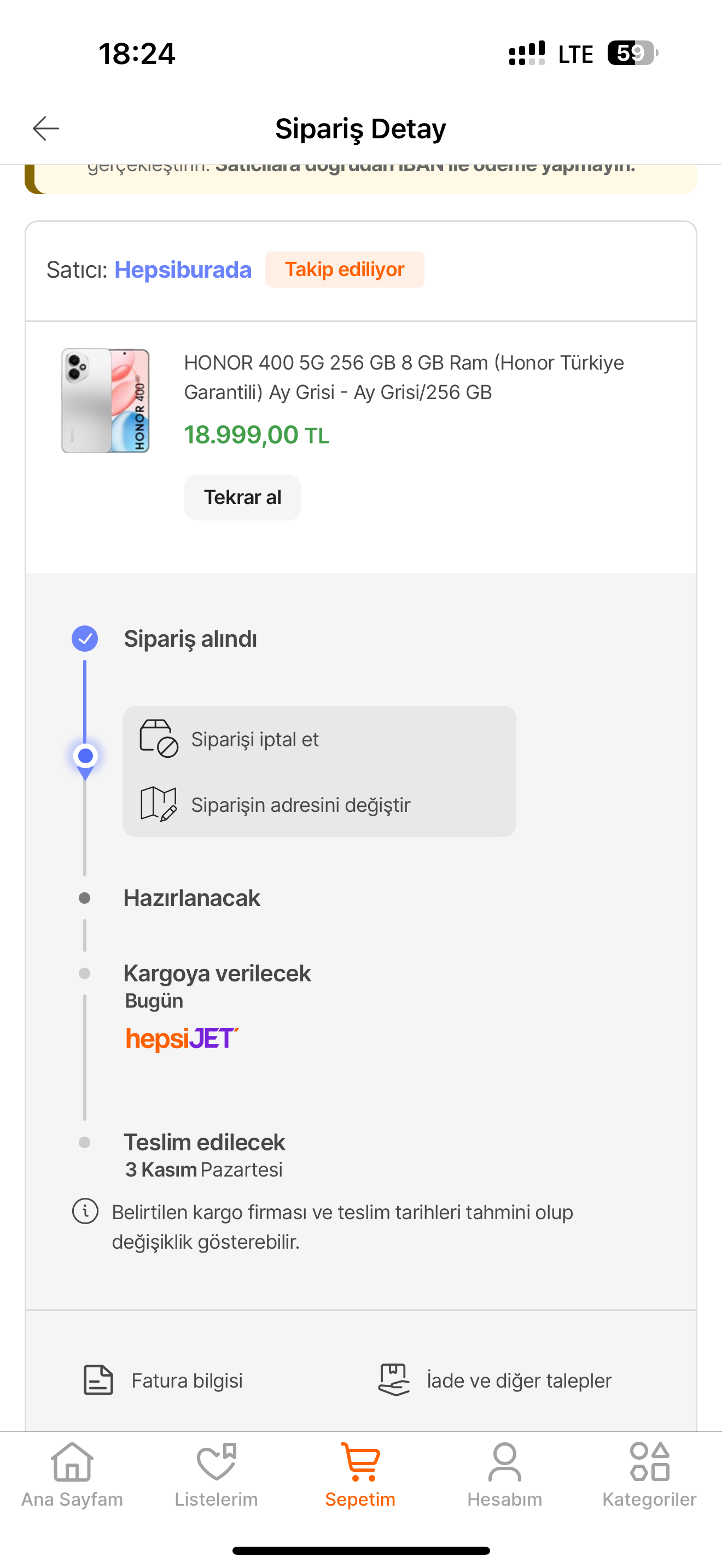Select İade ve diğer talepler
The image size is (722, 1568).
519,1380
